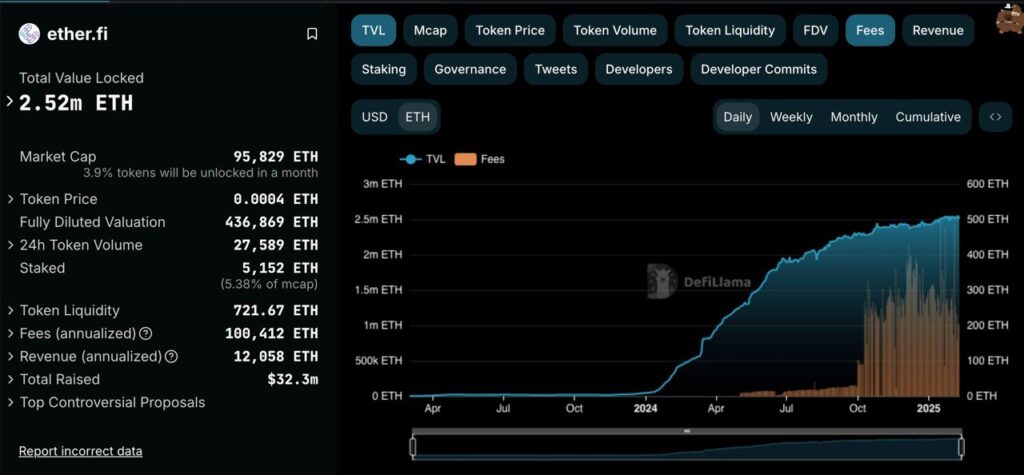Select the Cumulative view
1024x475 pixels.
928,117
